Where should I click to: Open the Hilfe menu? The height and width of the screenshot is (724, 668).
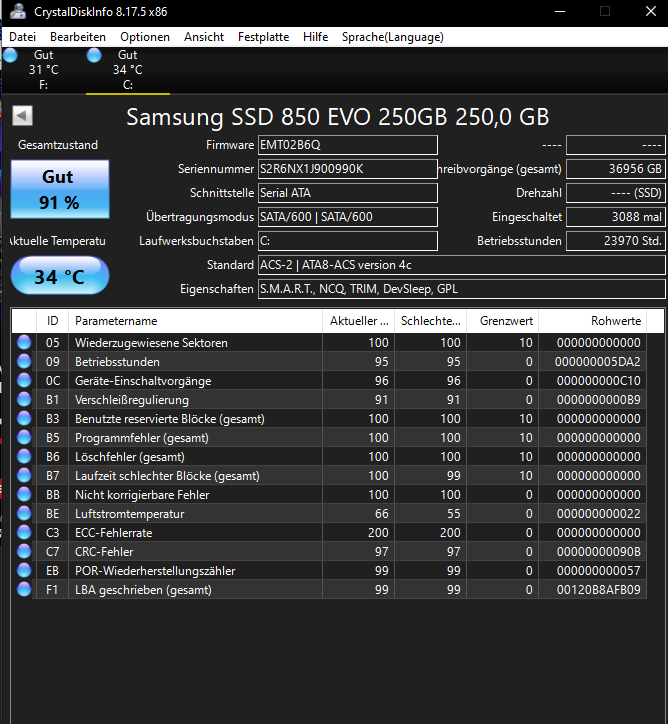(x=316, y=37)
